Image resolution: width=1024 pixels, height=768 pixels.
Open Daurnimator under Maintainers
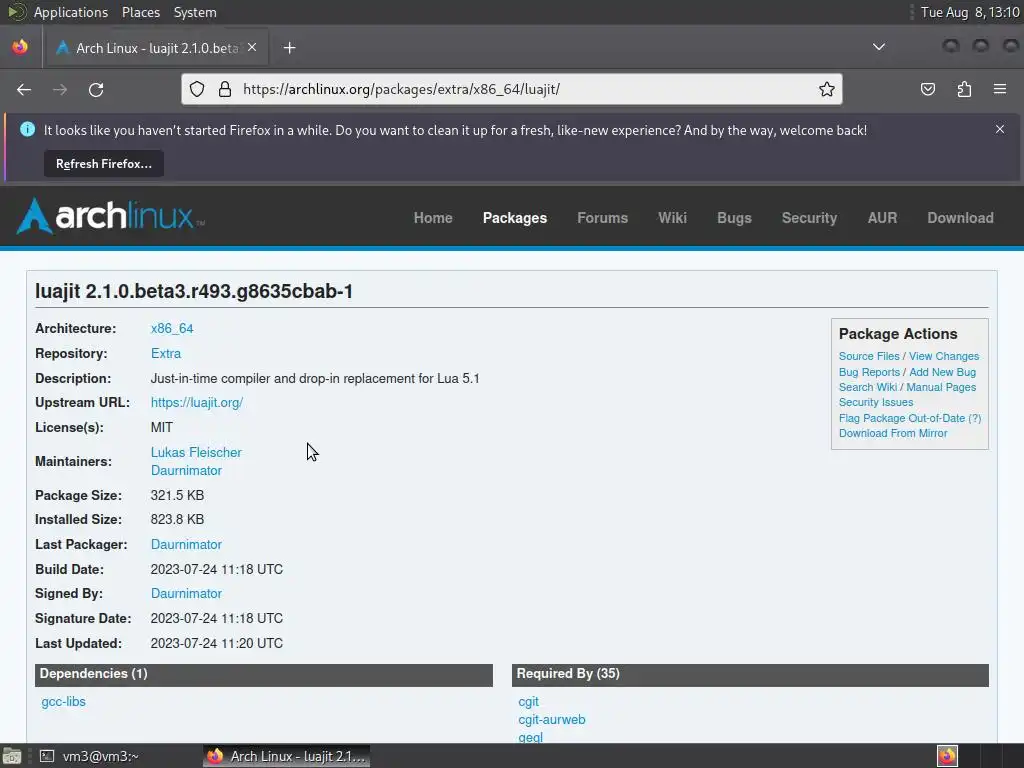186,470
